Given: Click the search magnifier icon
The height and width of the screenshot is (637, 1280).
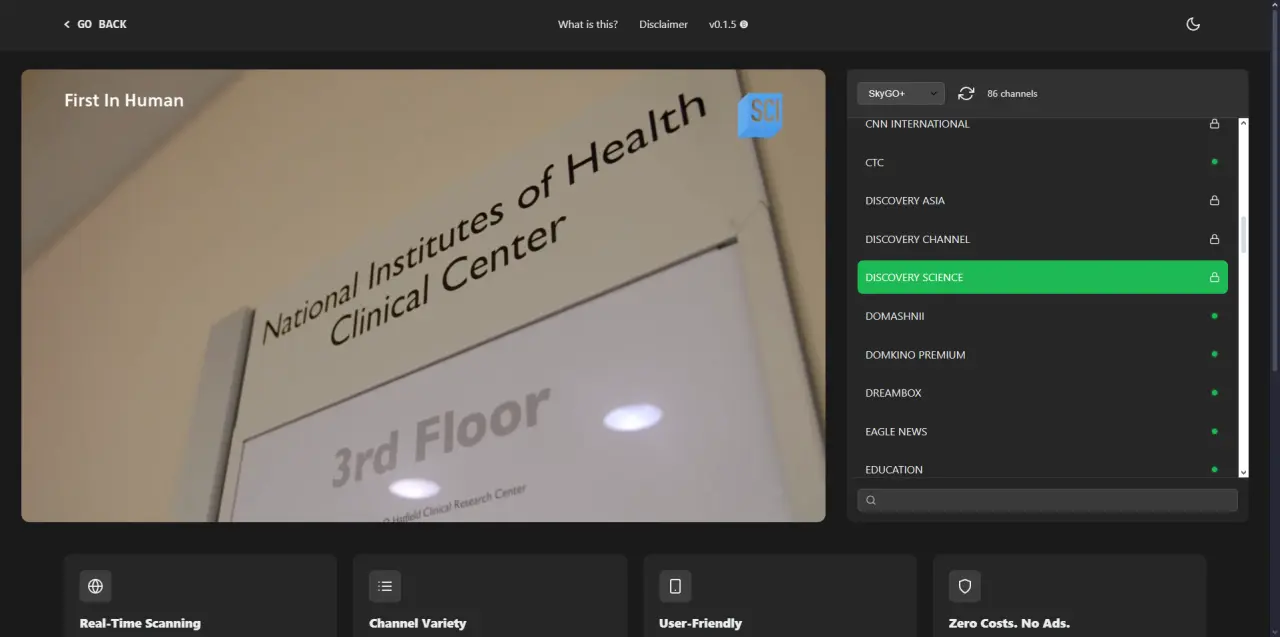Looking at the screenshot, I should point(871,500).
